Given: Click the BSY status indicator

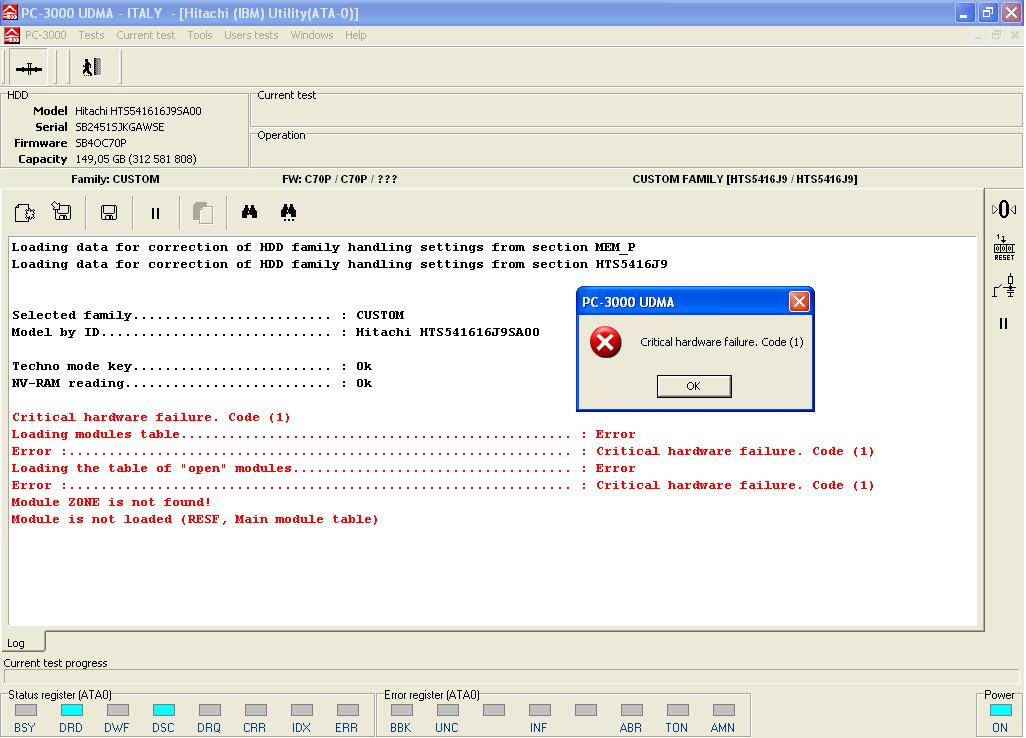Looking at the screenshot, I should [x=25, y=710].
